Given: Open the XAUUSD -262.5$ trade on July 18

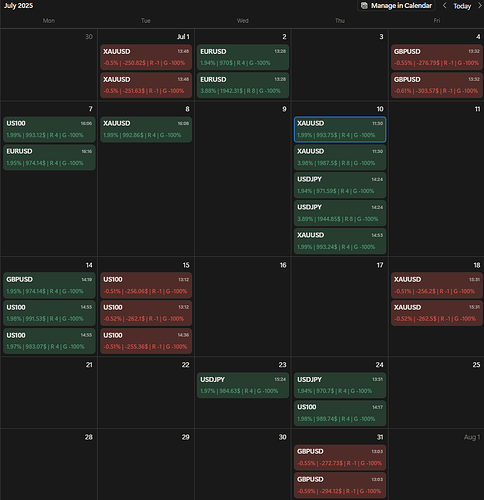Looking at the screenshot, I should pos(437,313).
